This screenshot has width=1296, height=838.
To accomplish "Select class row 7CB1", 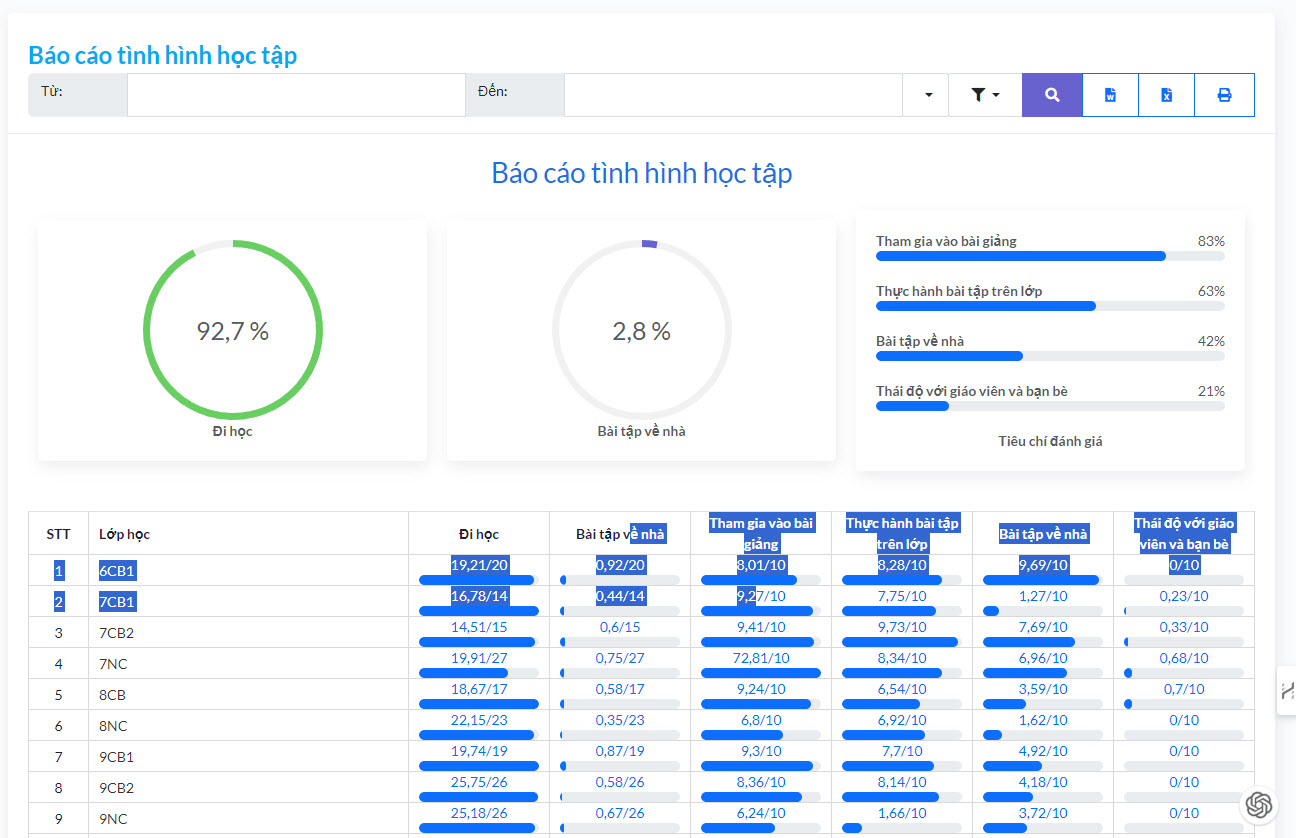I will [641, 602].
